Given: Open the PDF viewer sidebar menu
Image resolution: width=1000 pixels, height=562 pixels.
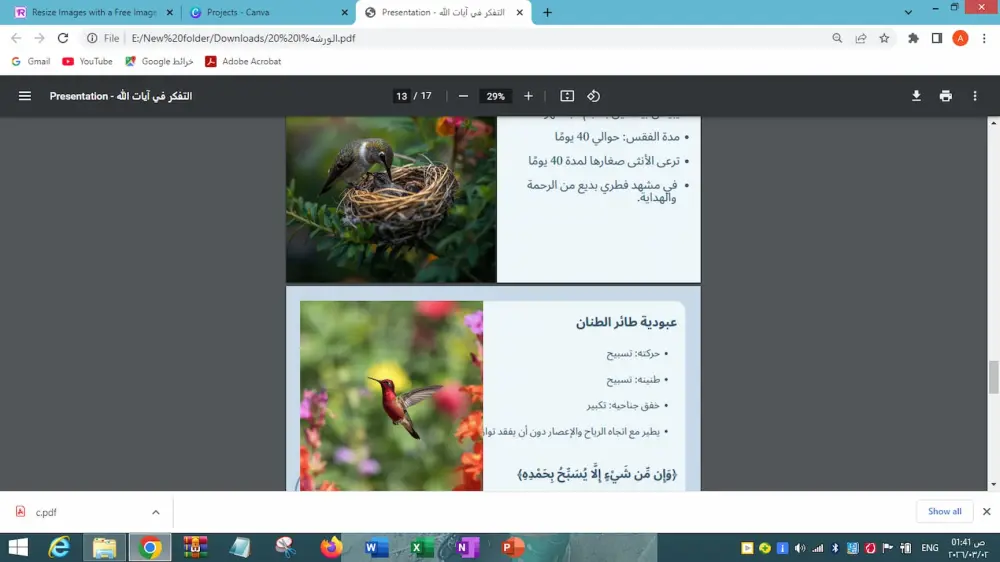Looking at the screenshot, I should point(25,96).
